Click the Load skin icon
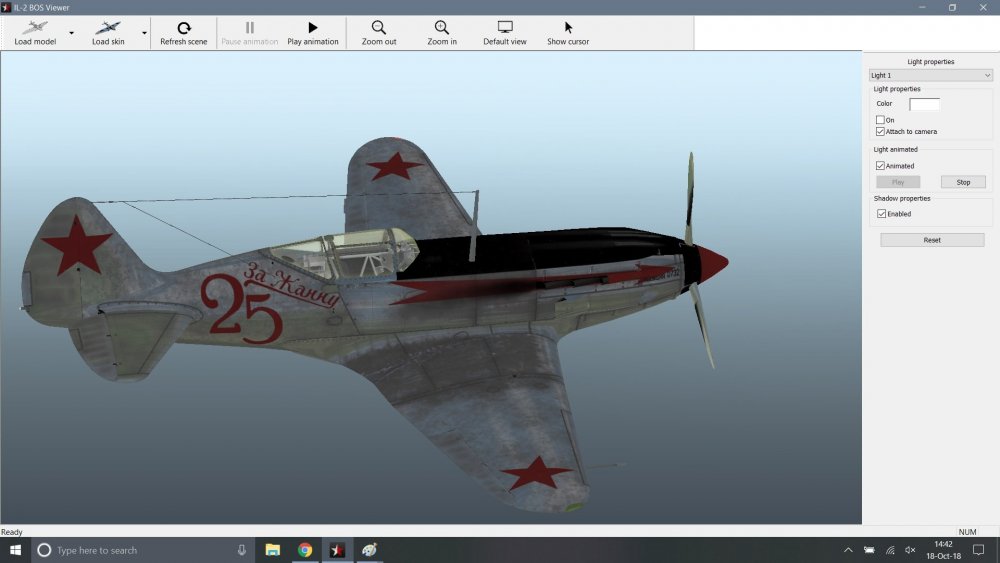 click(107, 28)
